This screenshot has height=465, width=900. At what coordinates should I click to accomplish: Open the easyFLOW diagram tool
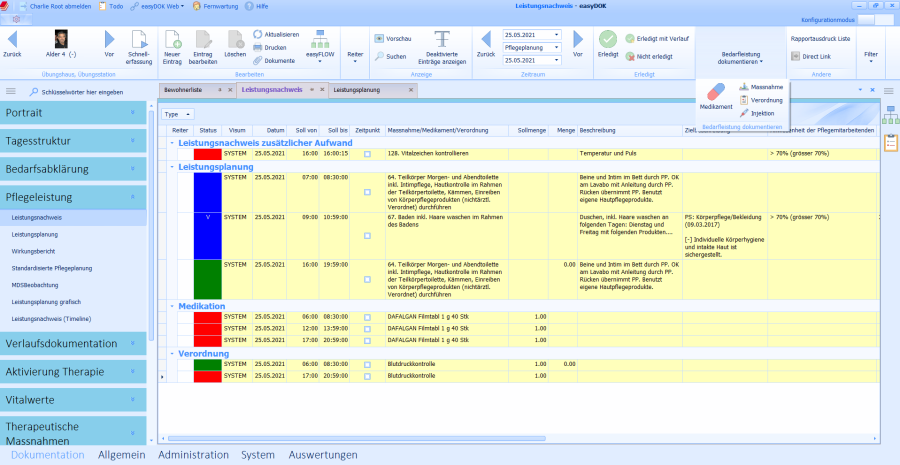point(319,41)
